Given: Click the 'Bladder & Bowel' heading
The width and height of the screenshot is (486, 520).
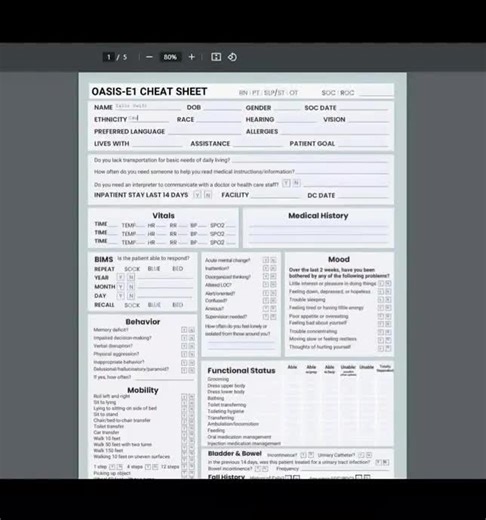Looking at the screenshot, I should [x=235, y=454].
